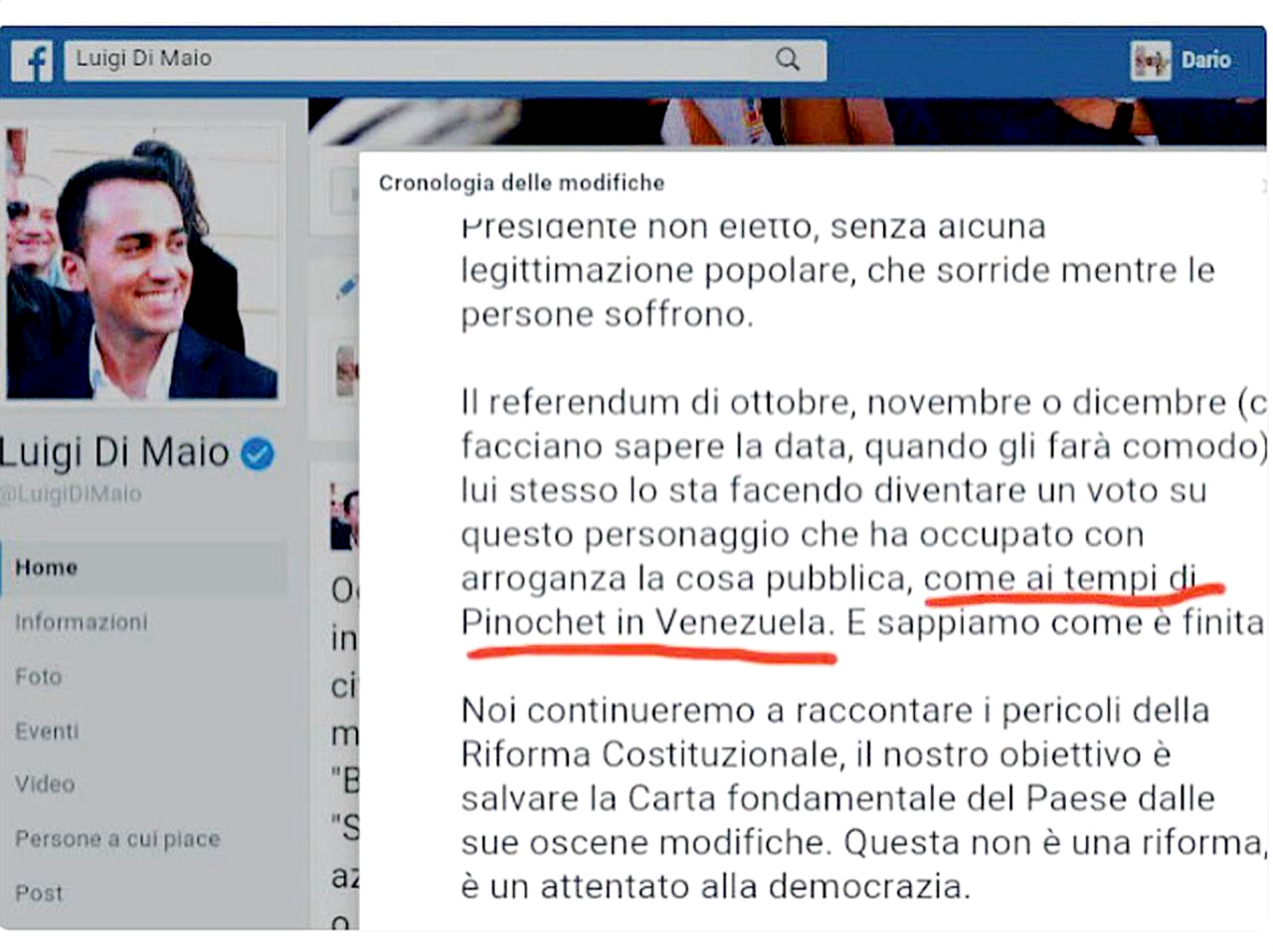Select the Home tab in sidebar
Screen dimensions: 1273x952
tap(144, 567)
